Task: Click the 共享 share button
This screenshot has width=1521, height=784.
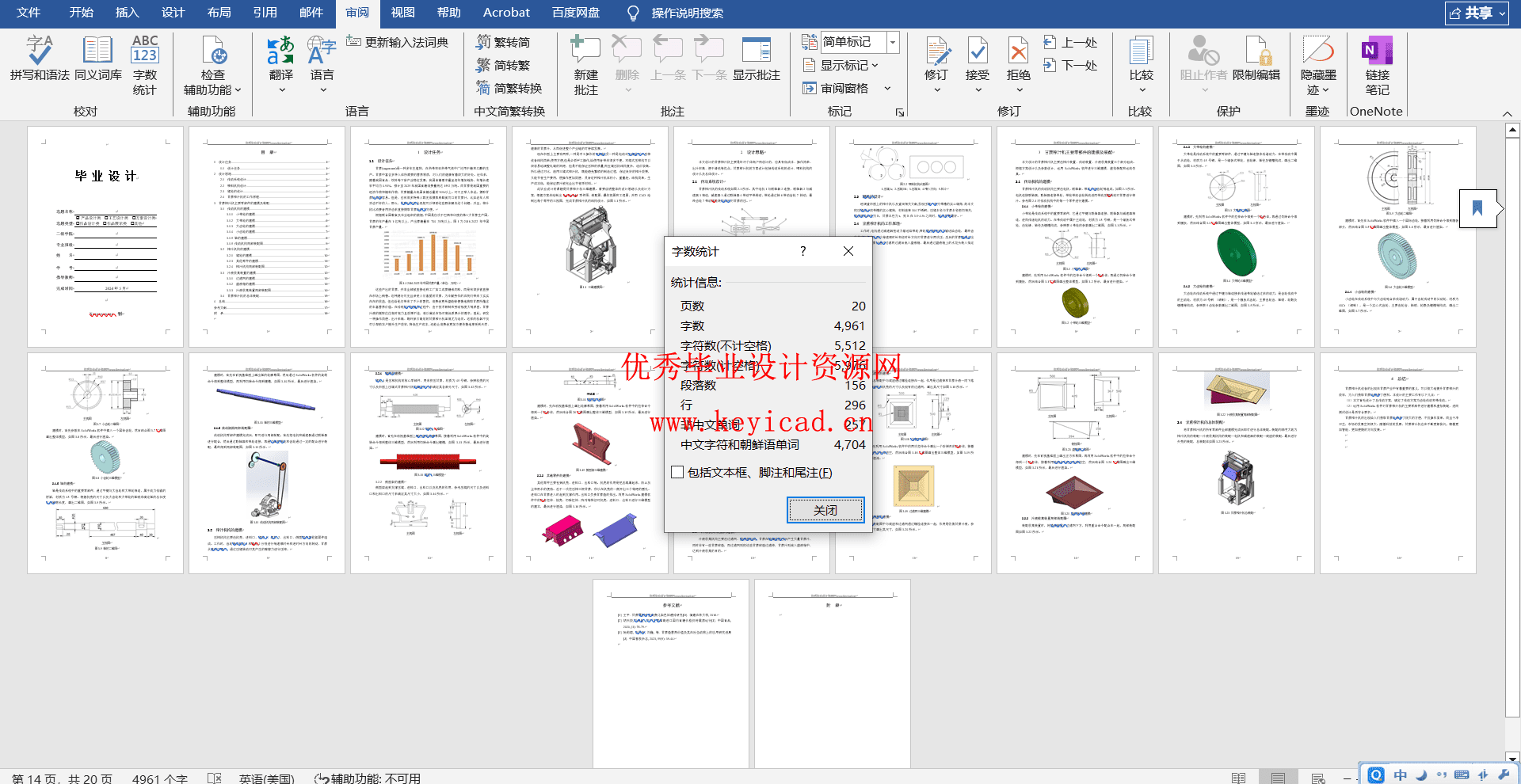Action: (x=1477, y=13)
